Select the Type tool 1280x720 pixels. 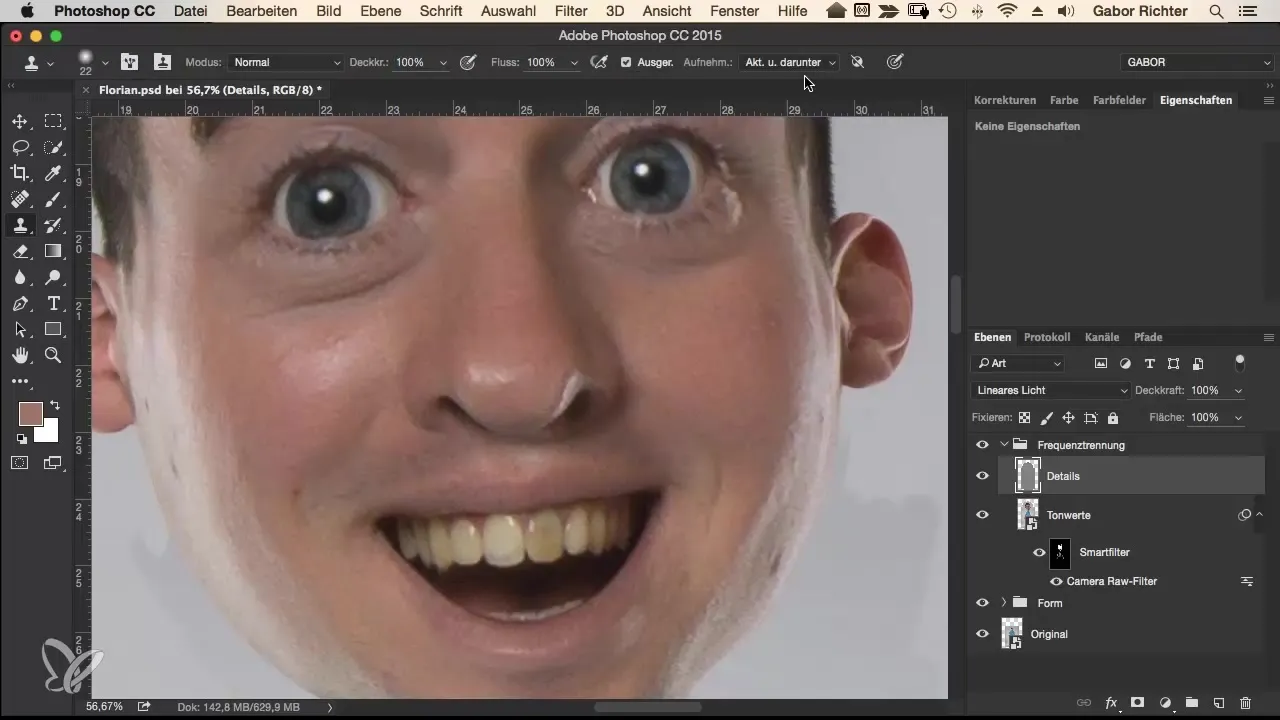[53, 303]
